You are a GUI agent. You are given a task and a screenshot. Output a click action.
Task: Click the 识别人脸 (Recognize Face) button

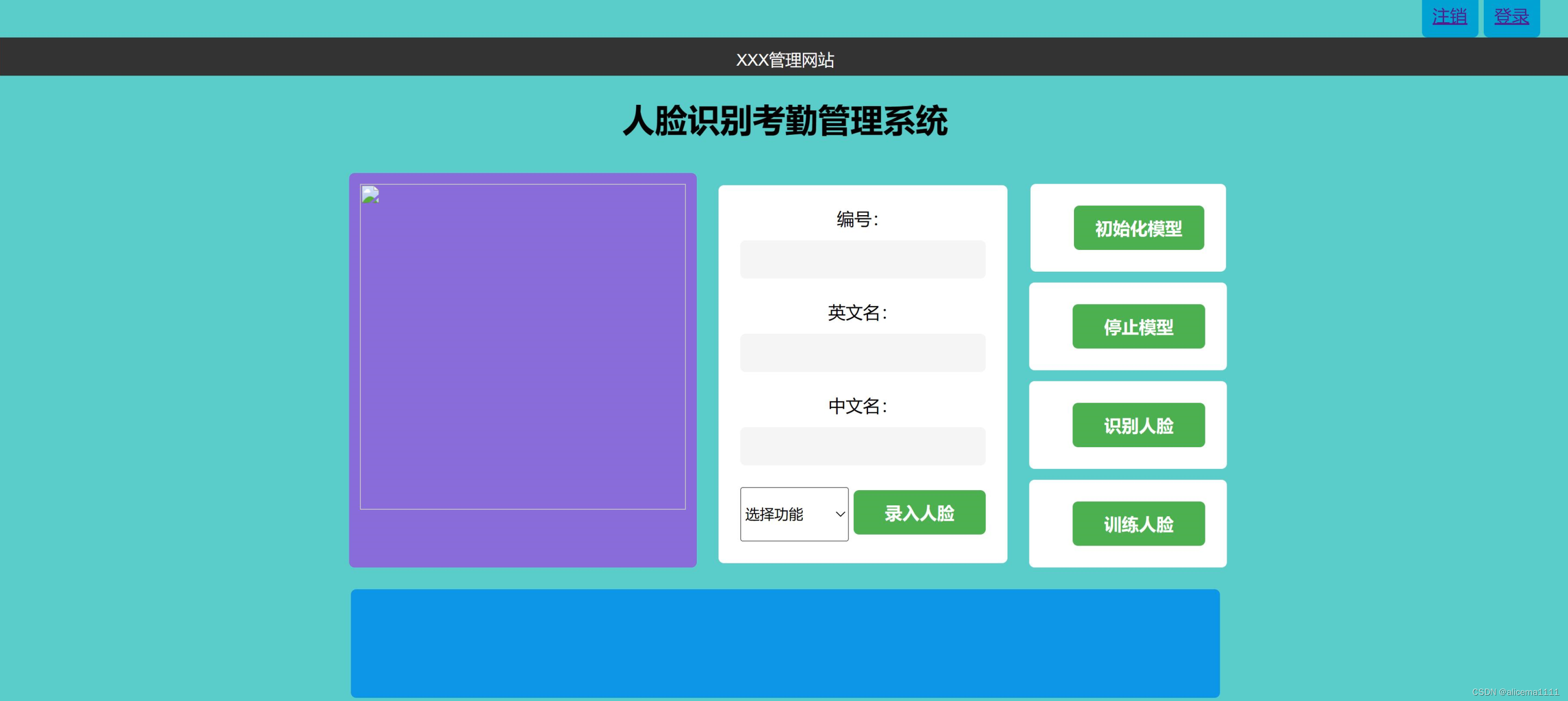coord(1138,425)
